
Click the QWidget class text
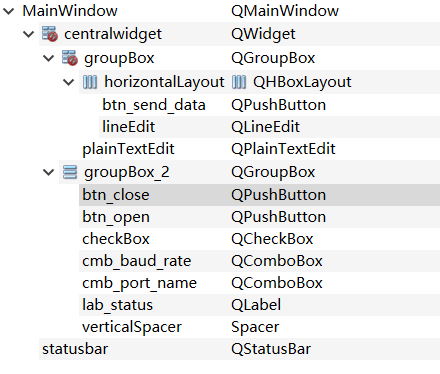(263, 34)
